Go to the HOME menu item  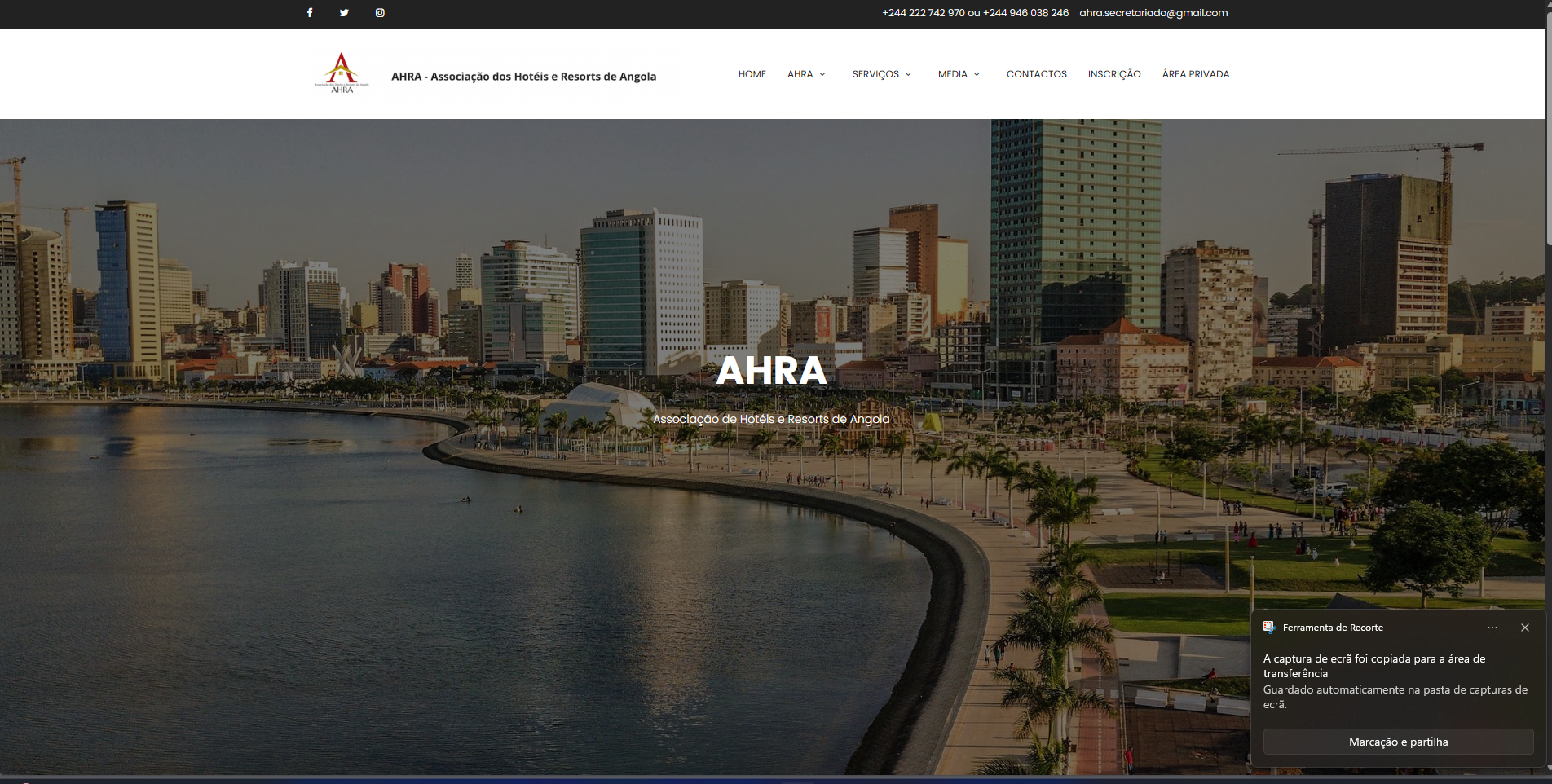(x=752, y=74)
